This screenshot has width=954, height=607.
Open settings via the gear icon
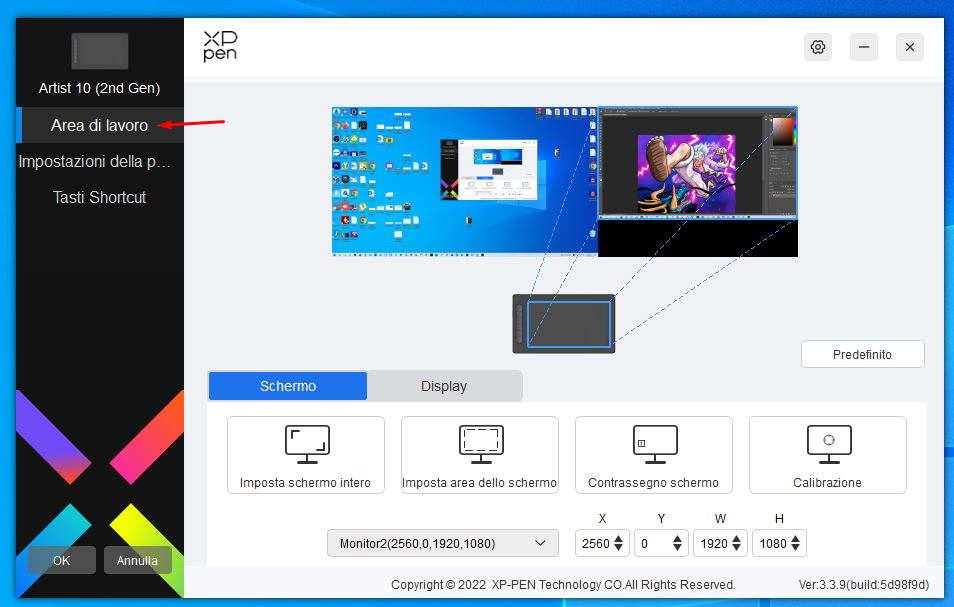[x=818, y=47]
